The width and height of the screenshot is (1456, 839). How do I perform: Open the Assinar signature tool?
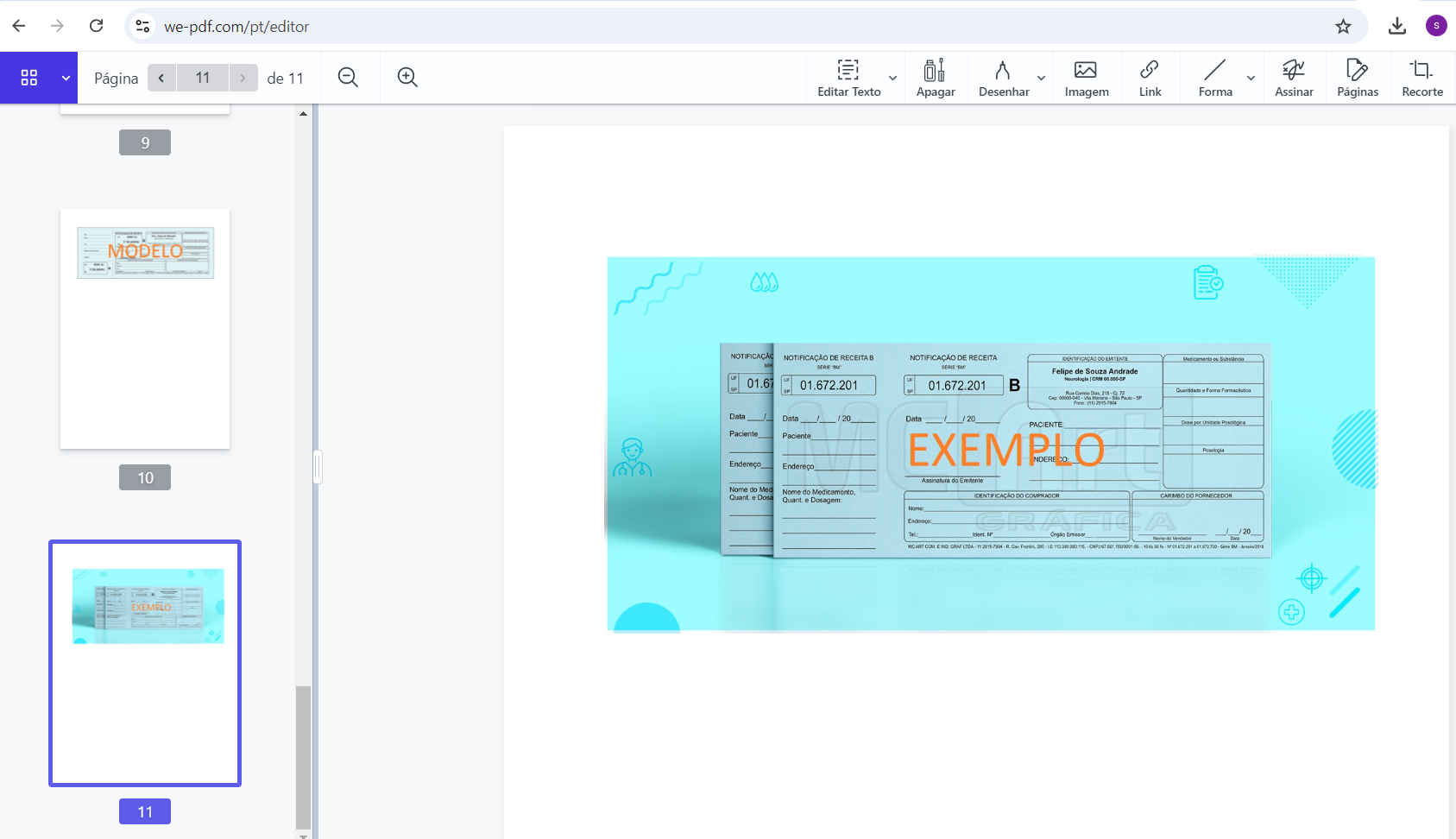pyautogui.click(x=1293, y=78)
